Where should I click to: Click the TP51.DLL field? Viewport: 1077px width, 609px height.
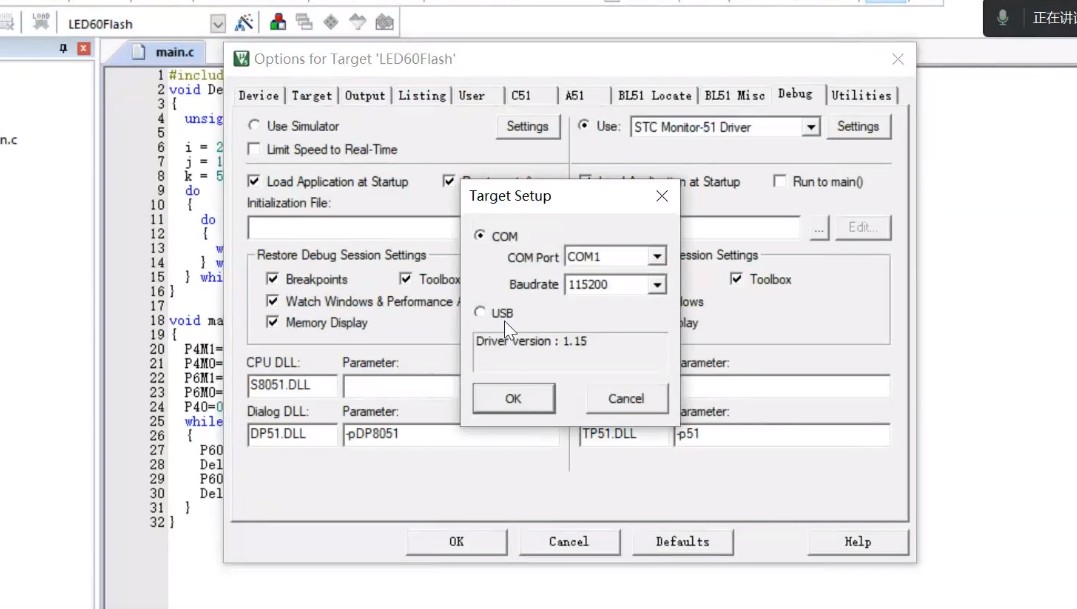(x=624, y=434)
